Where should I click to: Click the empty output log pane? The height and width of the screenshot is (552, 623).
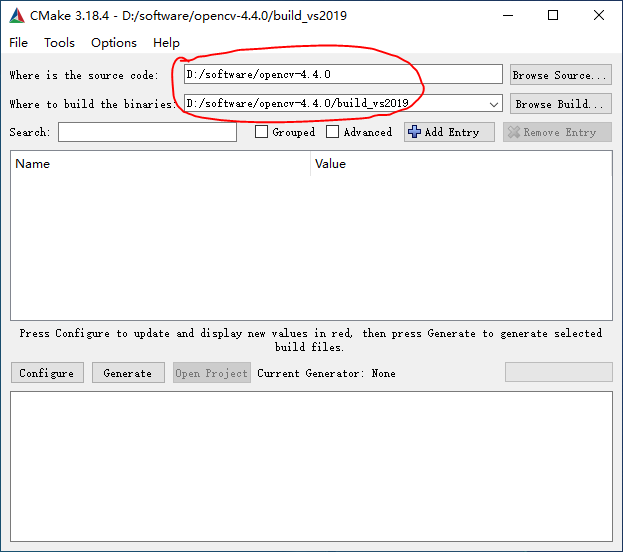pyautogui.click(x=312, y=467)
